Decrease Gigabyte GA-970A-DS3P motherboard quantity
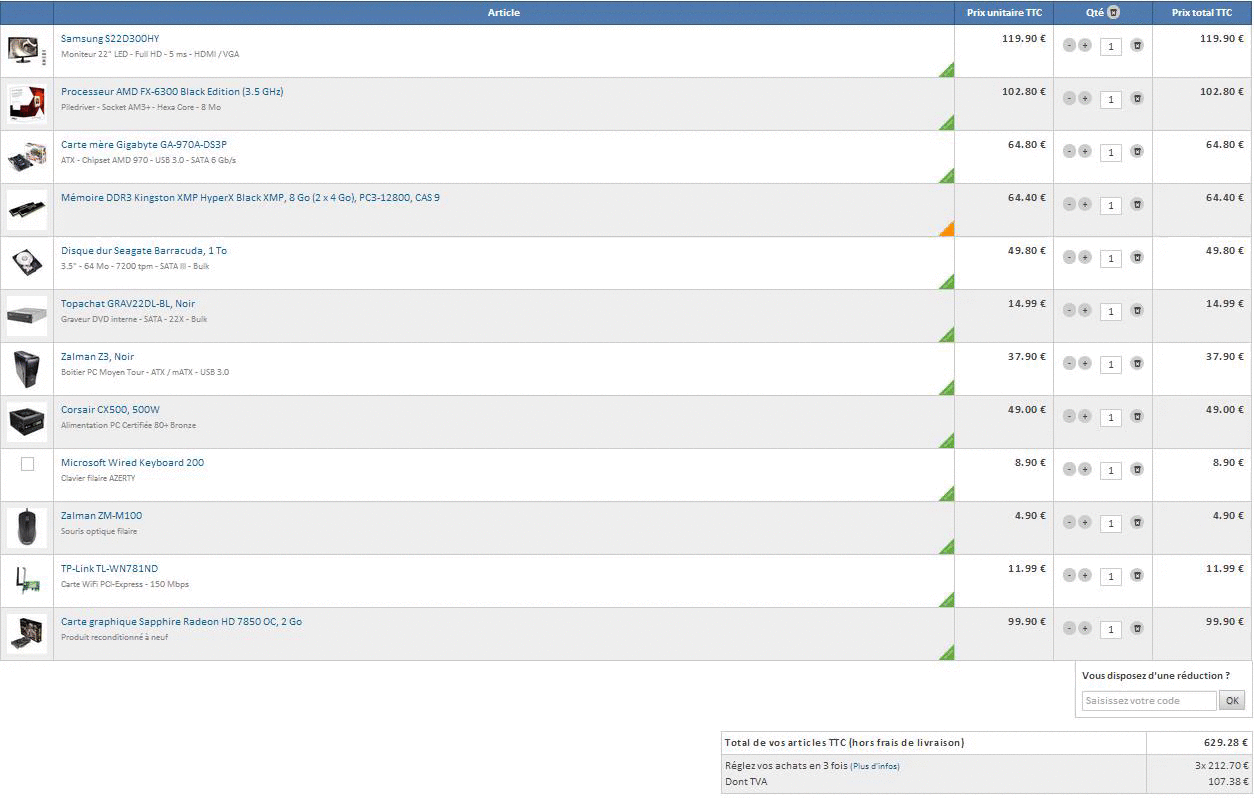Viewport: 1254px width, 798px height. pyautogui.click(x=1069, y=151)
